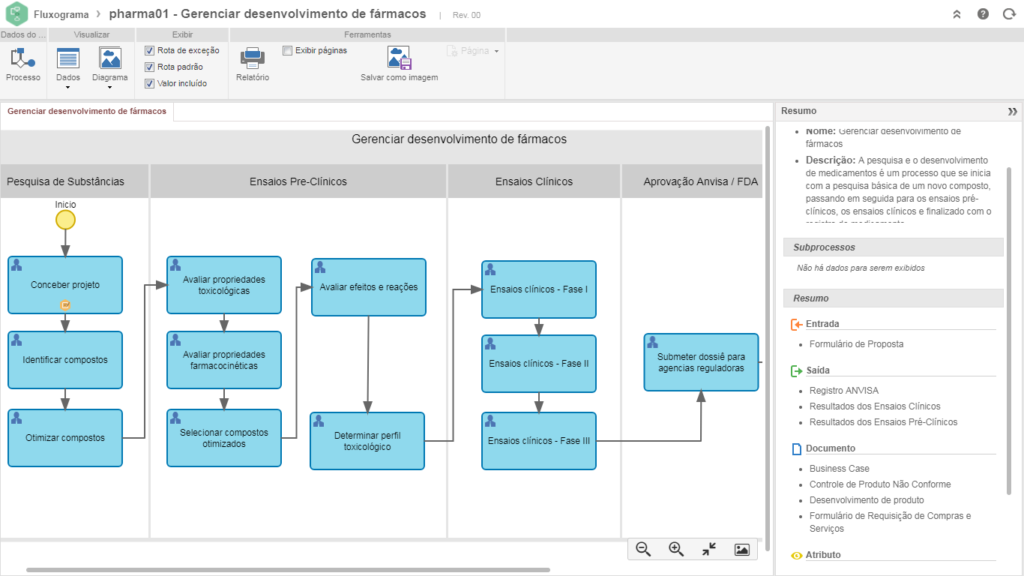Collapse the top ribbon with double chevron

[x=957, y=14]
